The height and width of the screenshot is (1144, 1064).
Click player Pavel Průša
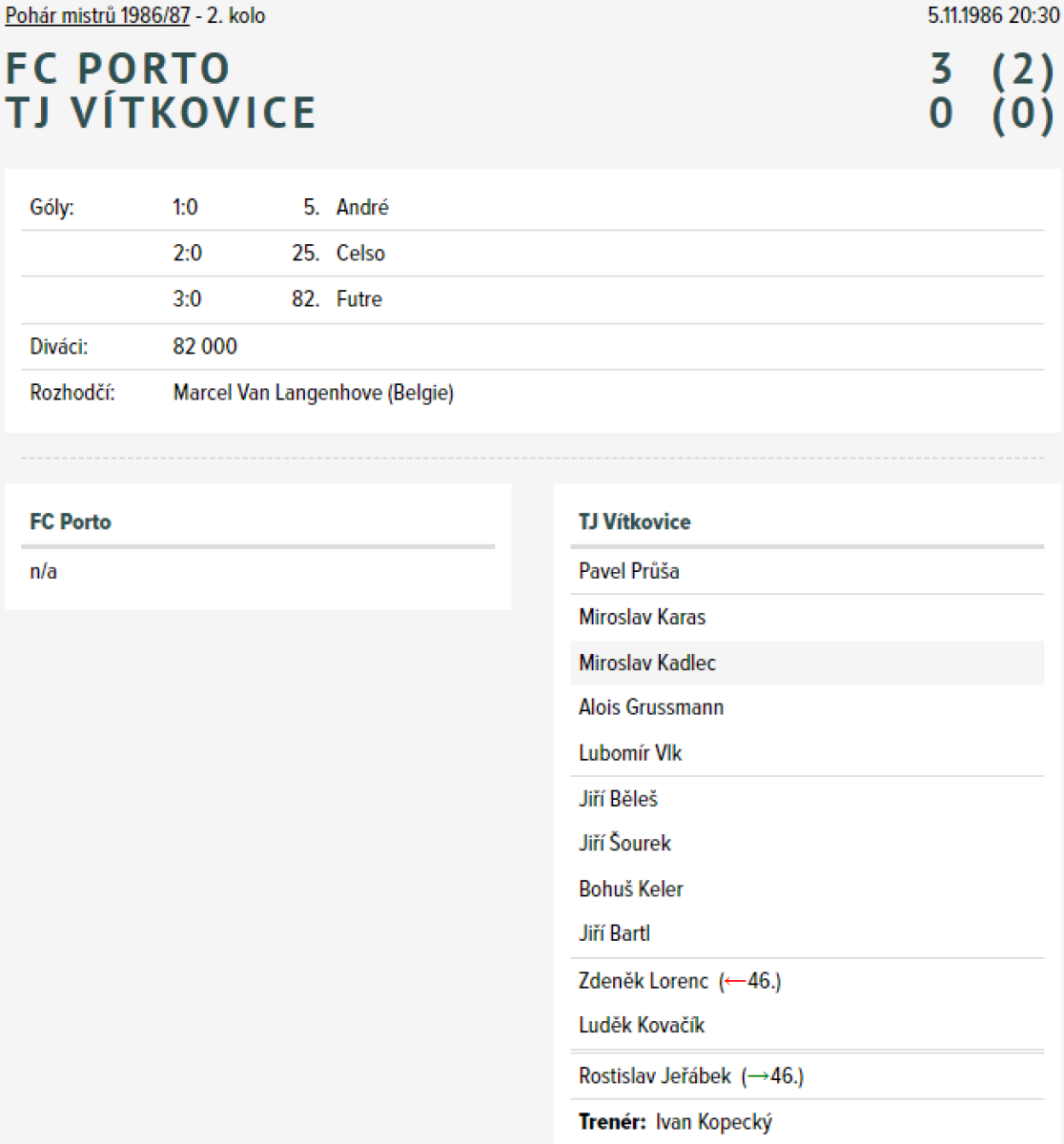tap(628, 571)
